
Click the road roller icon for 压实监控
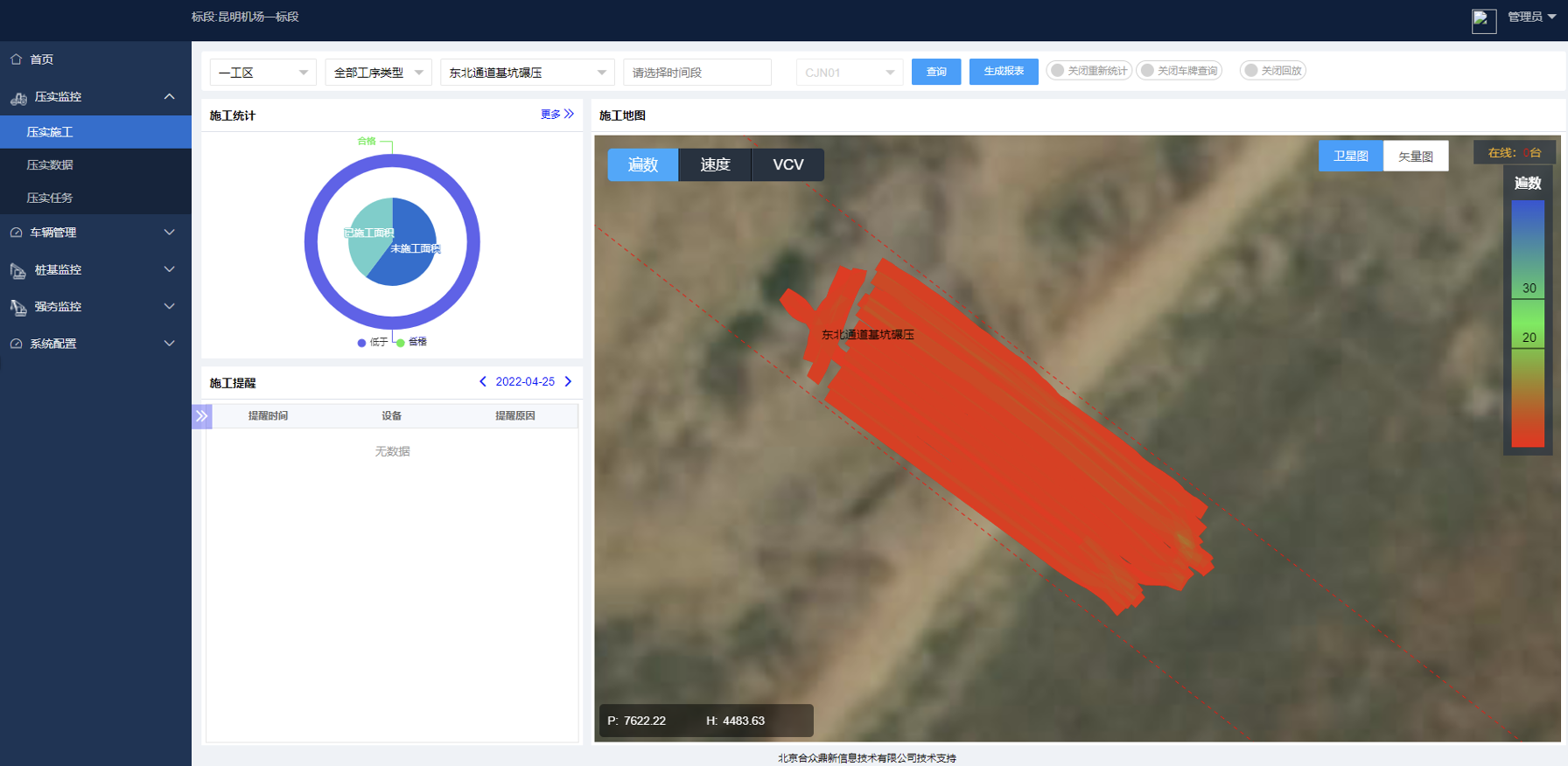pos(18,98)
